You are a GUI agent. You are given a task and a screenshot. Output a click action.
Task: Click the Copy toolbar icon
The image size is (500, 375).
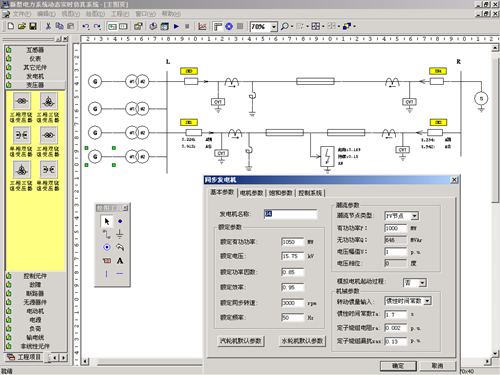click(60, 26)
